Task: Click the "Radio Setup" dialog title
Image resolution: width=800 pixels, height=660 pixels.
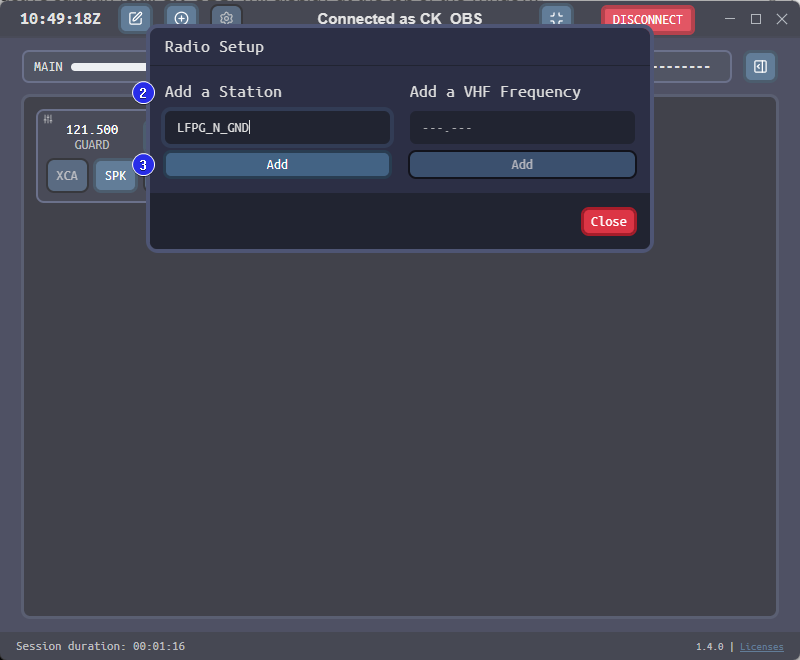Action: click(214, 47)
